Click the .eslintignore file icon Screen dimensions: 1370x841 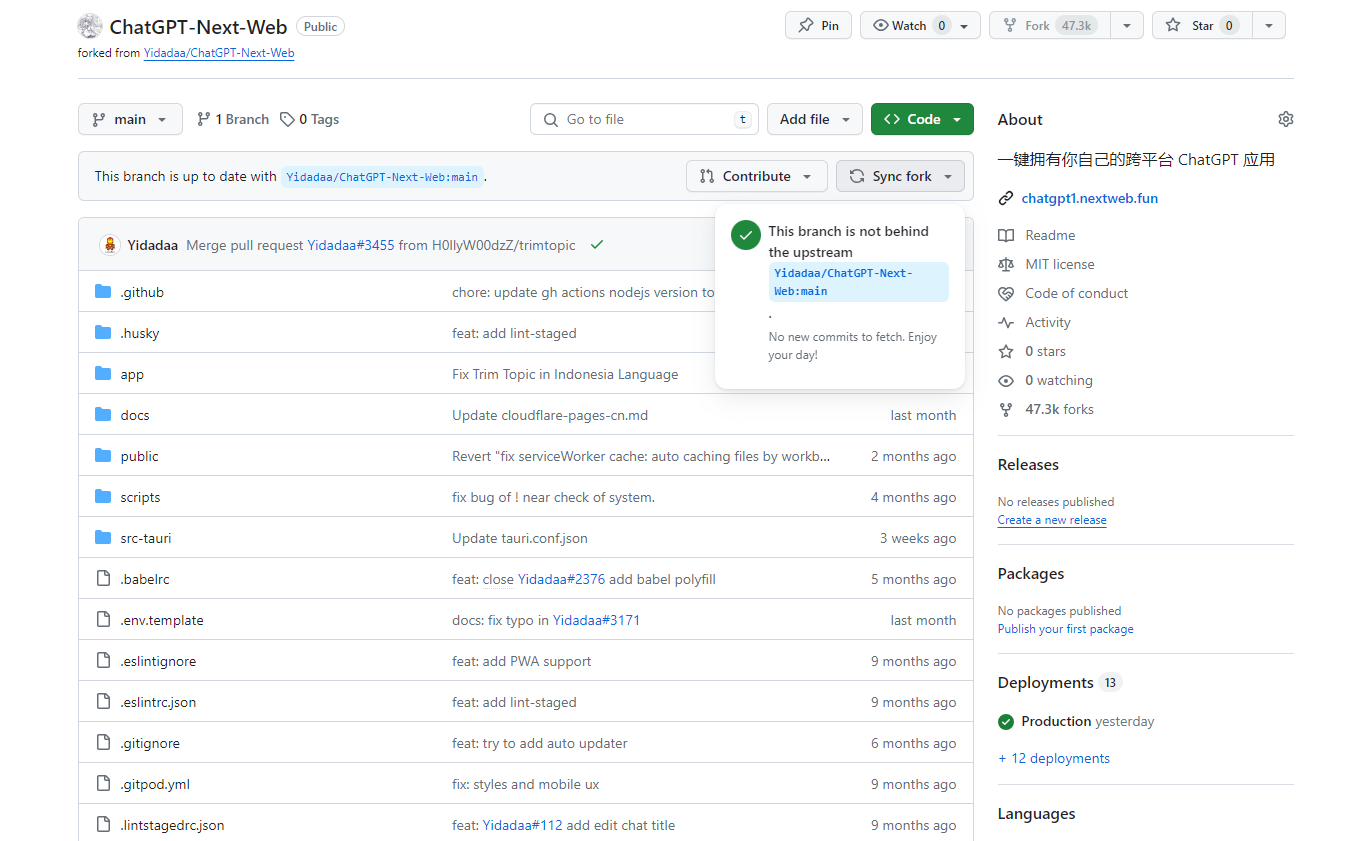pyautogui.click(x=103, y=661)
